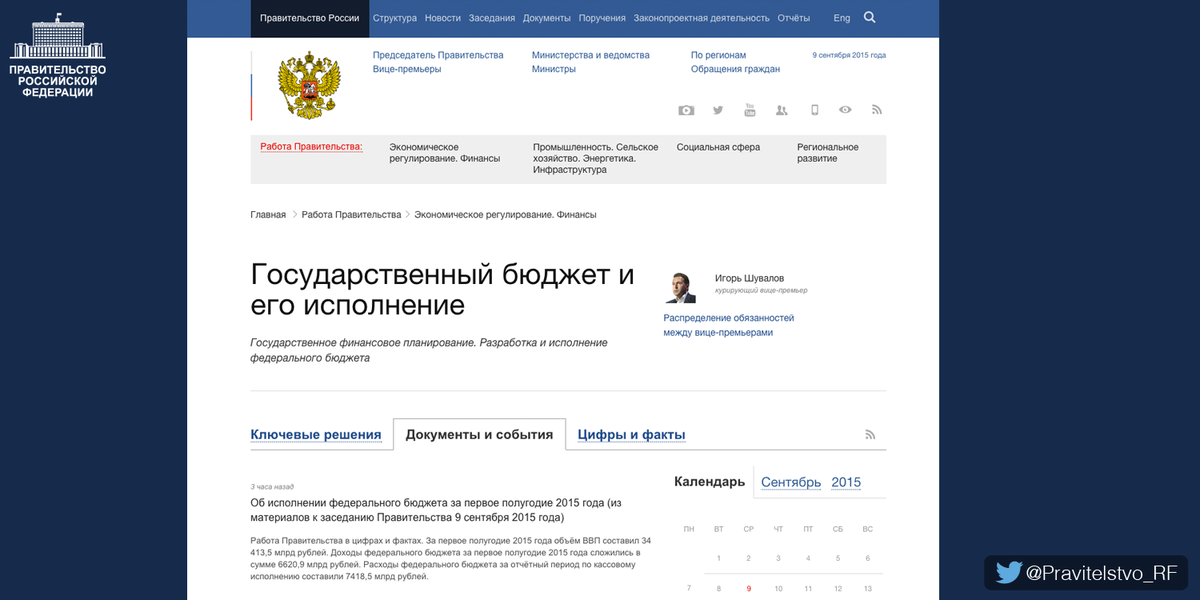Open Вице-премьеры link
The height and width of the screenshot is (600, 1200).
[407, 69]
